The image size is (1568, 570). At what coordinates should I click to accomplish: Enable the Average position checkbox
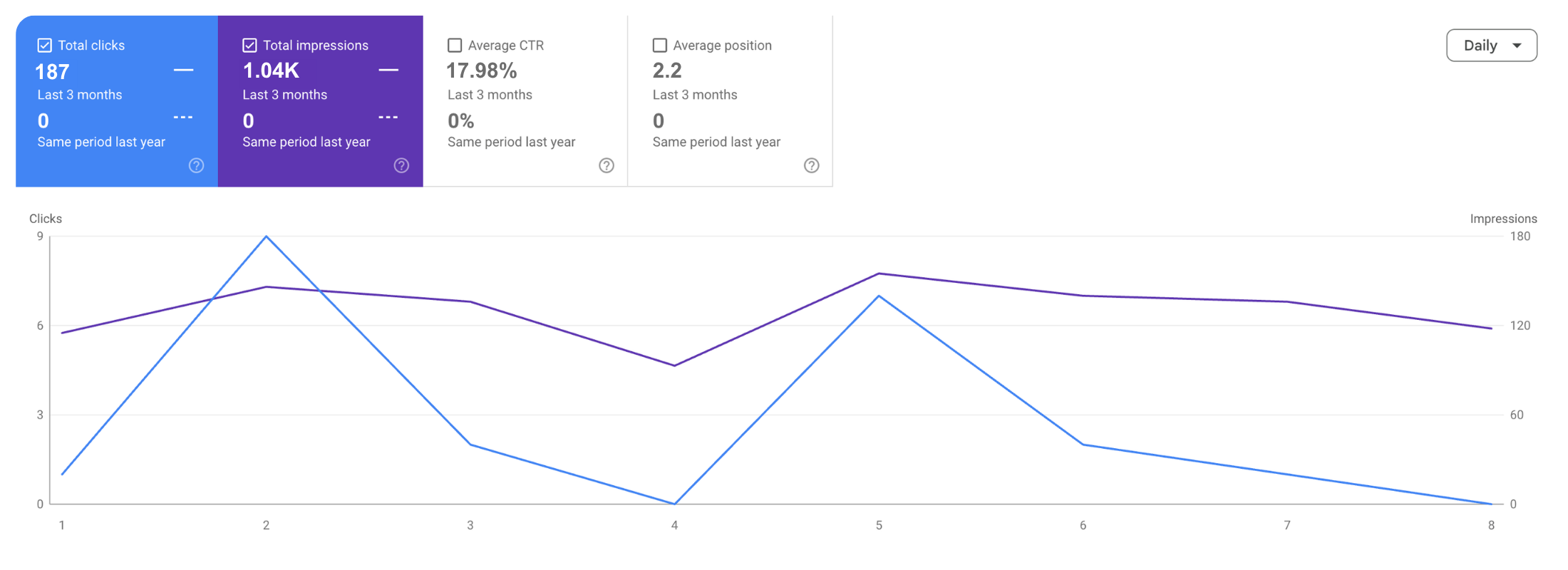[x=660, y=46]
